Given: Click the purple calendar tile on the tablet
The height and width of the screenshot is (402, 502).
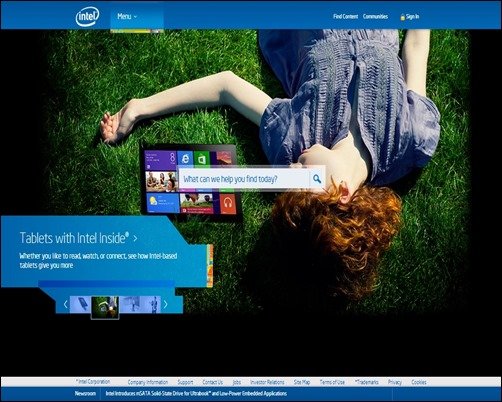Looking at the screenshot, I should (161, 161).
